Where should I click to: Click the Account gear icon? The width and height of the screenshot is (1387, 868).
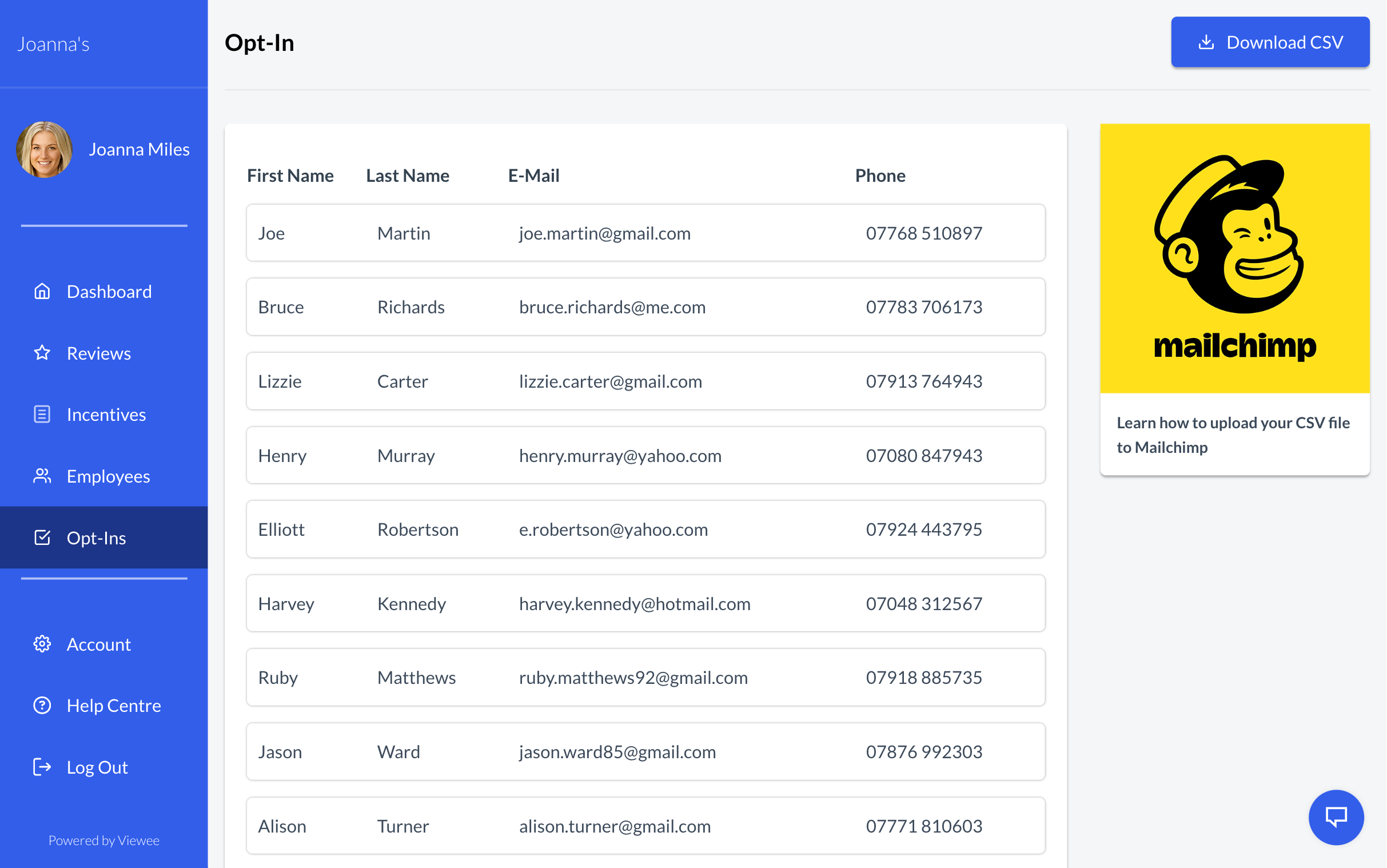[x=42, y=644]
